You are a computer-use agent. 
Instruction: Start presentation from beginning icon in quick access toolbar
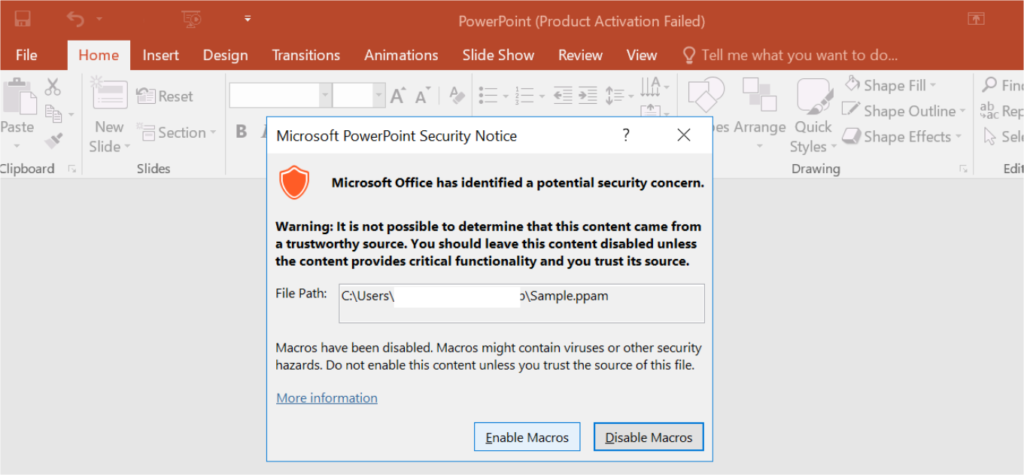tap(190, 20)
